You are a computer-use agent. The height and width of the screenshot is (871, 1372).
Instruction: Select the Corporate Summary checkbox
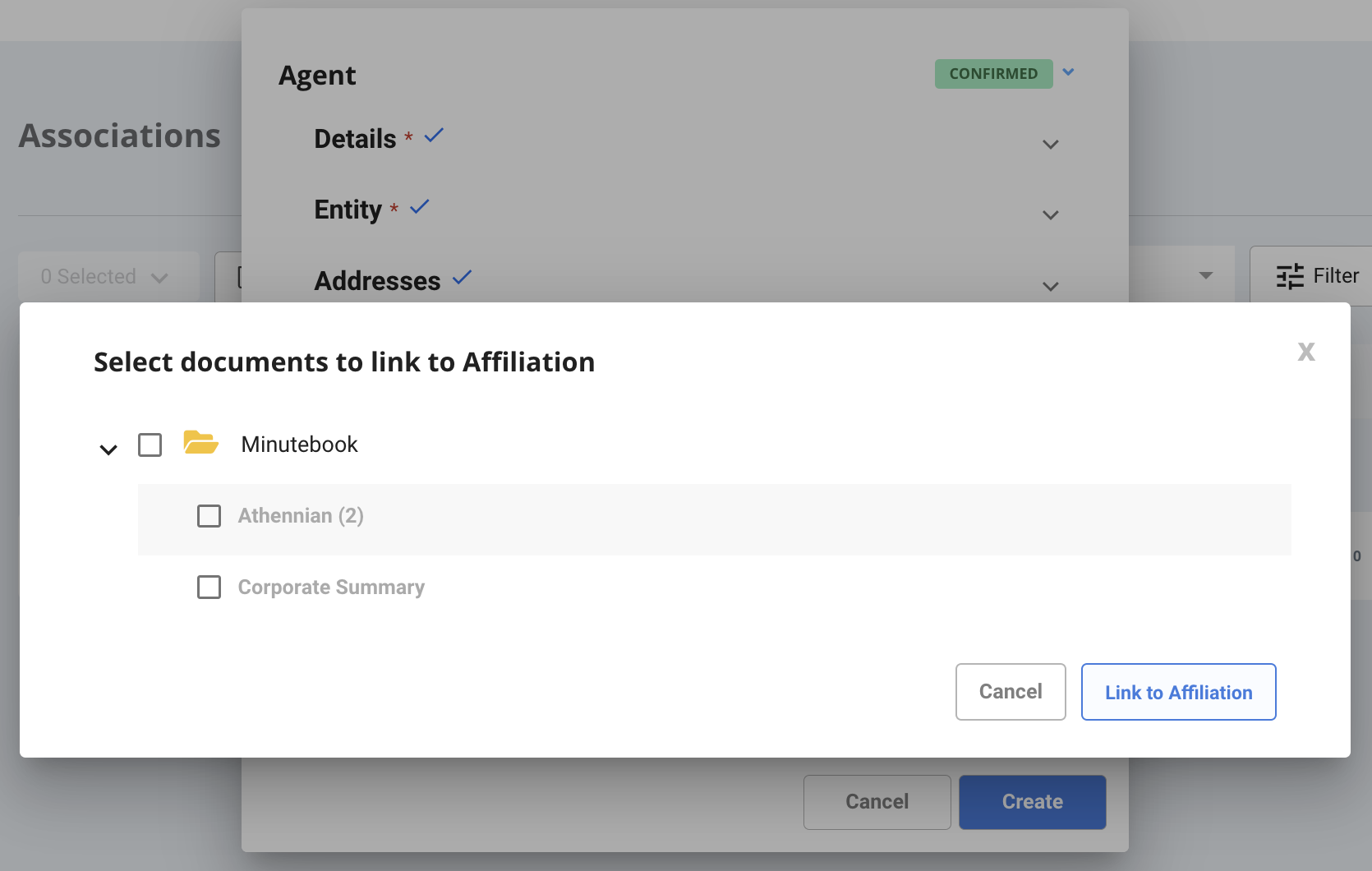(x=209, y=588)
